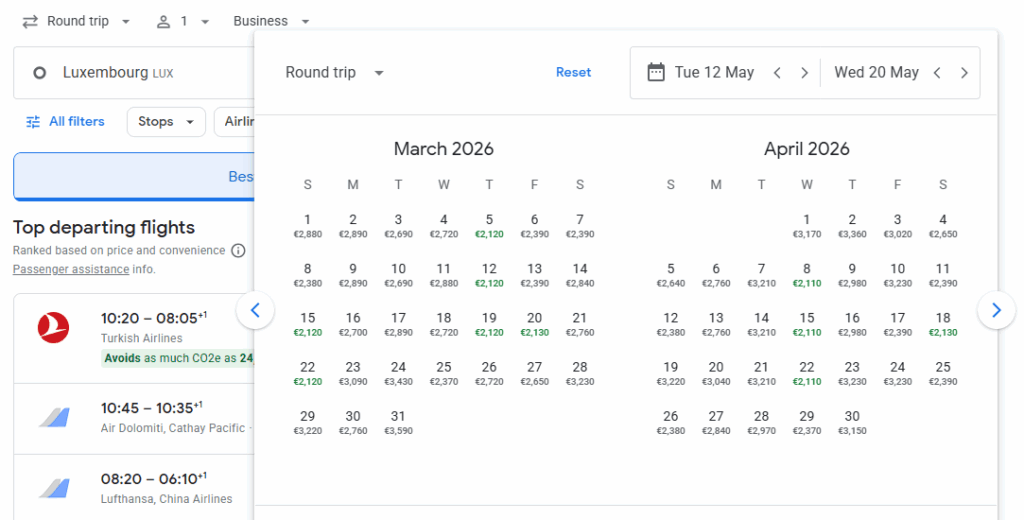Click the calendar icon beside Tue 12 May
This screenshot has width=1024, height=520.
pos(656,72)
